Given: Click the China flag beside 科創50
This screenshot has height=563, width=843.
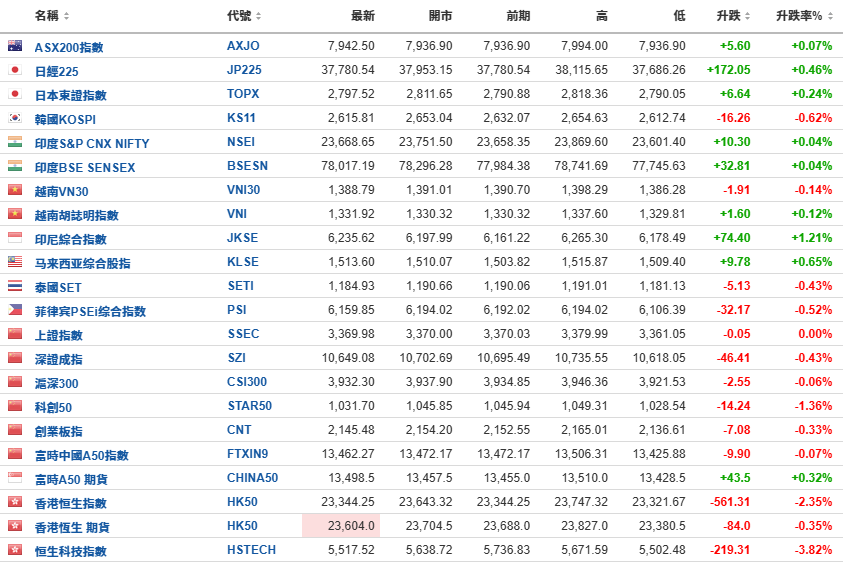Looking at the screenshot, I should pos(15,406).
